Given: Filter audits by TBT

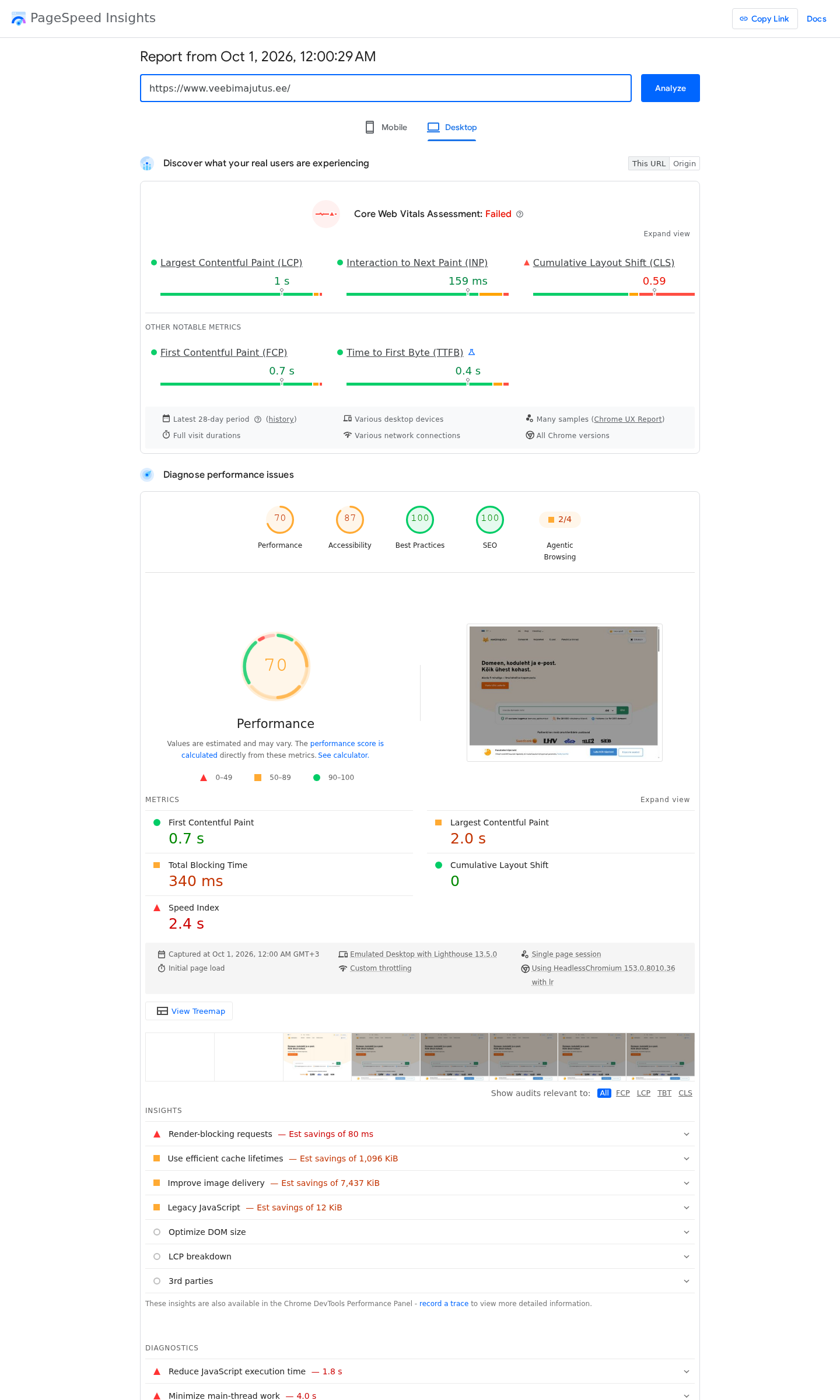Looking at the screenshot, I should (664, 1093).
